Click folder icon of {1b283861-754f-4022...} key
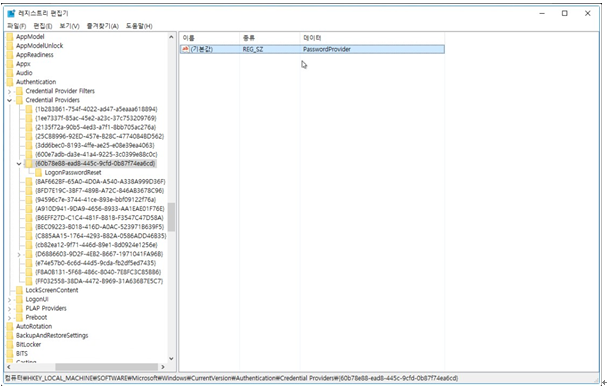 (x=29, y=109)
